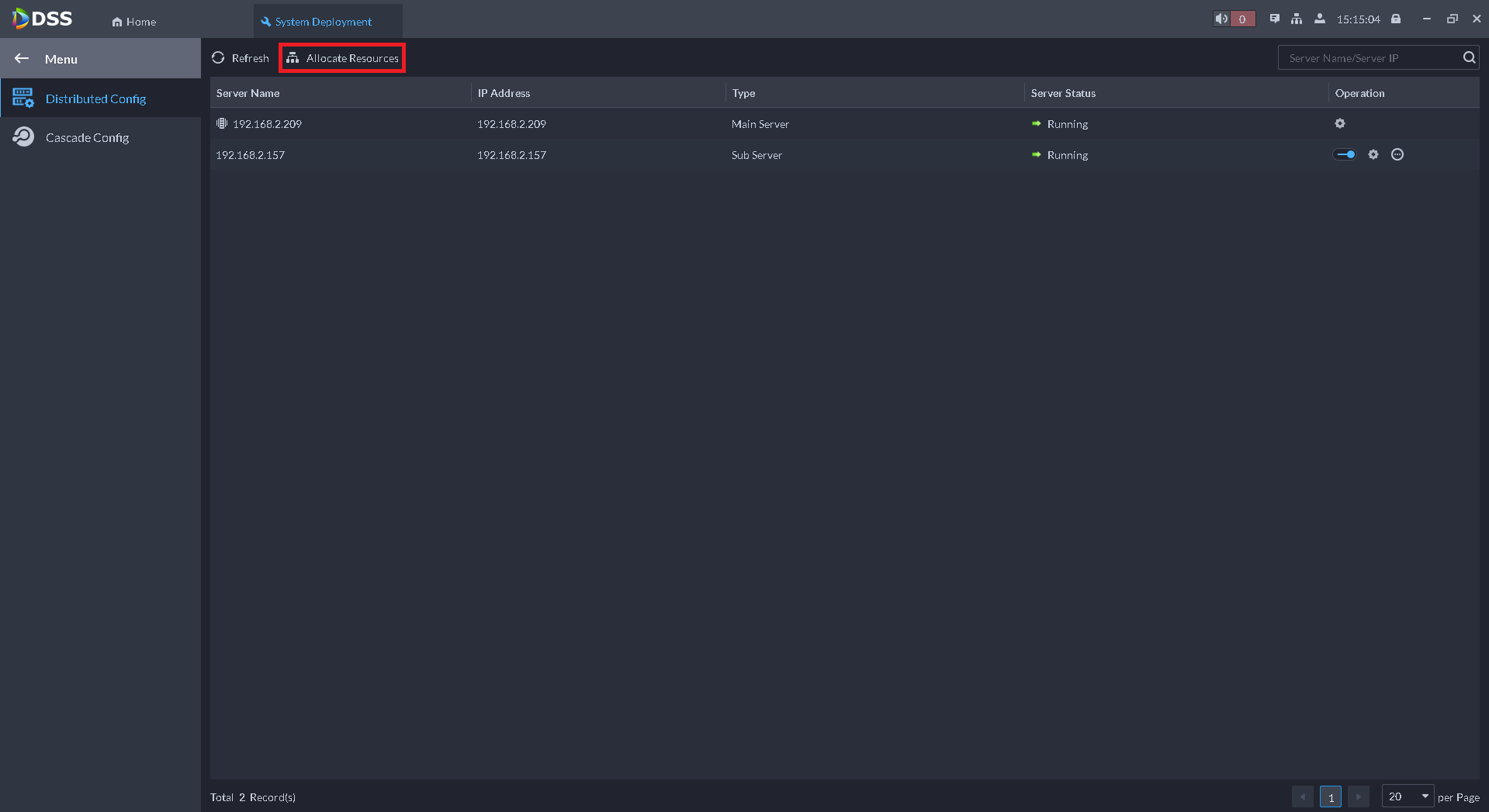
Task: Click the red alarm count badge
Action: click(1242, 19)
